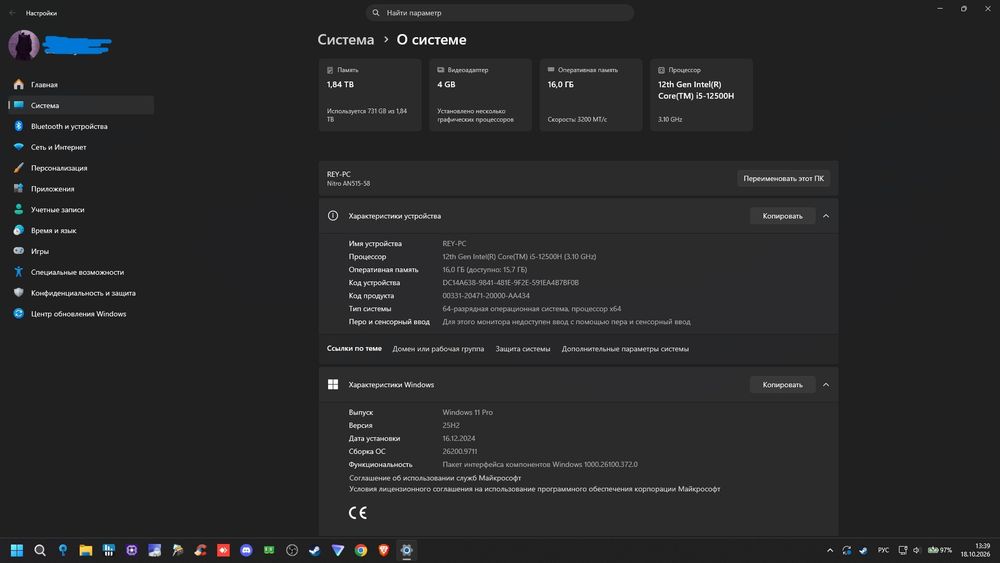1000x563 pixels.
Task: Open Центр обновления Windows
Action: coord(81,314)
